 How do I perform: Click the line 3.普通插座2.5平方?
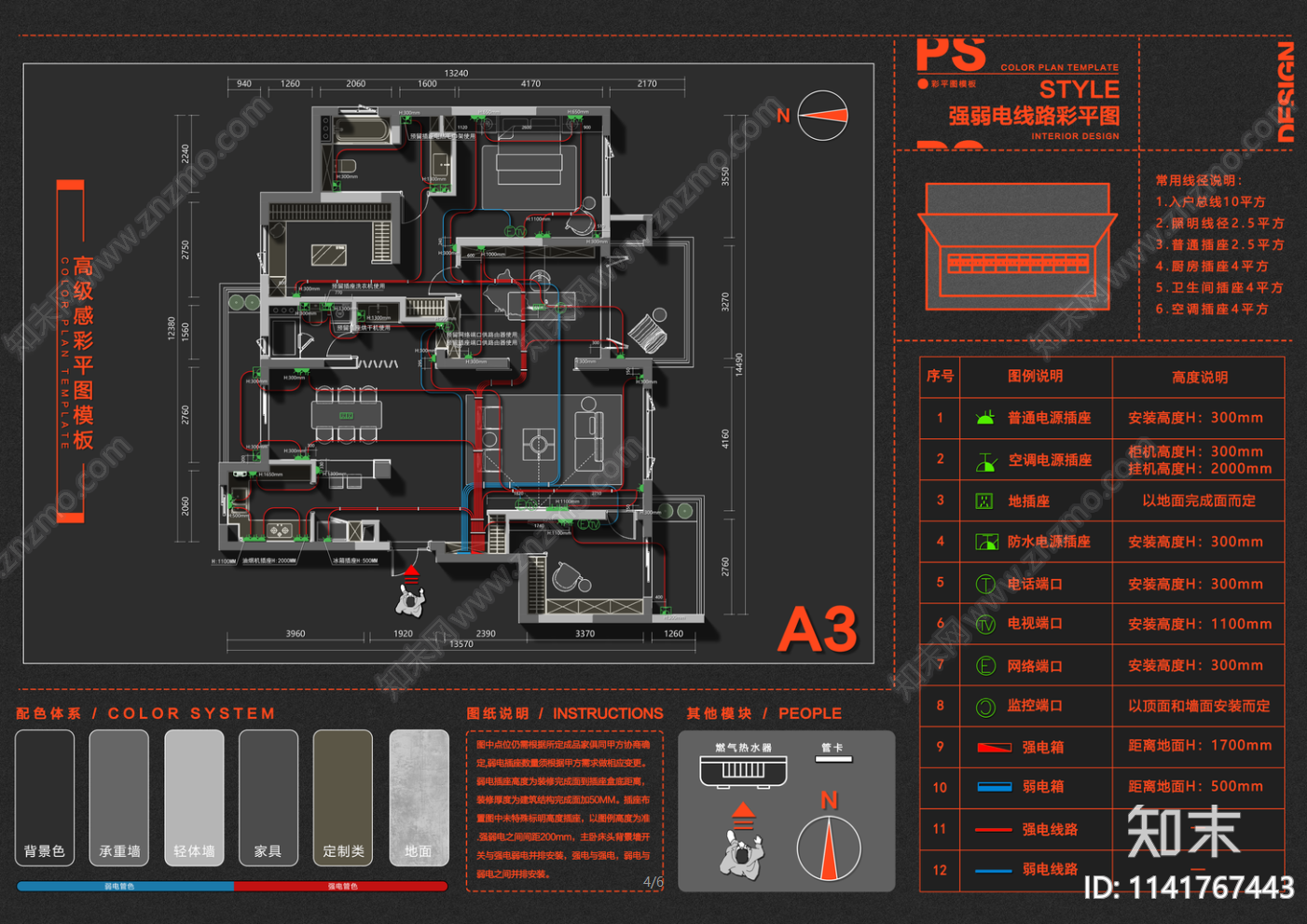[1220, 245]
